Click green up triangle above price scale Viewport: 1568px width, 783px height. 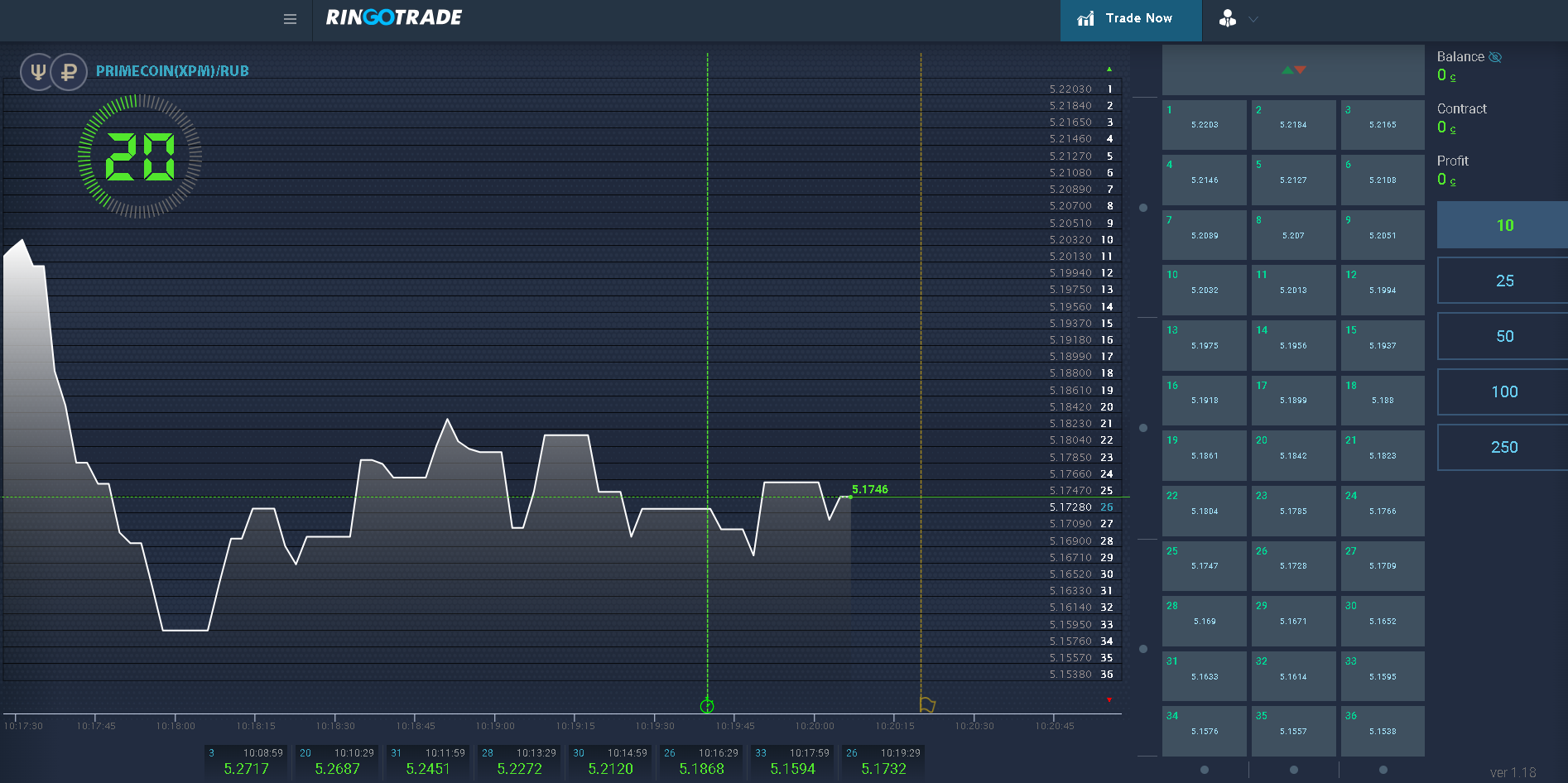pos(1109,70)
